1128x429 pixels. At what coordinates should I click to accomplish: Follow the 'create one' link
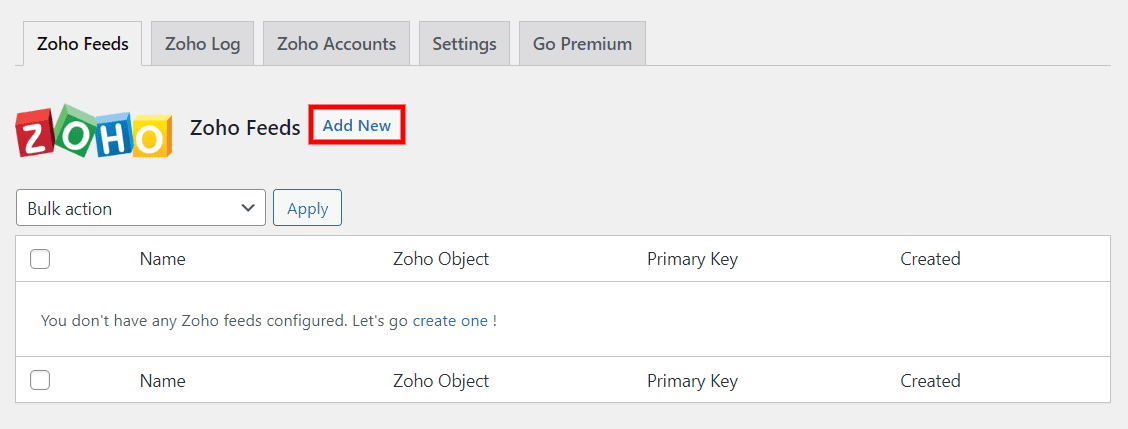click(450, 321)
